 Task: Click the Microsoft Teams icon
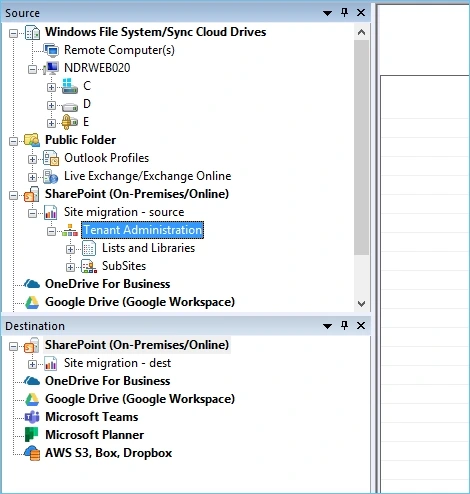32,417
